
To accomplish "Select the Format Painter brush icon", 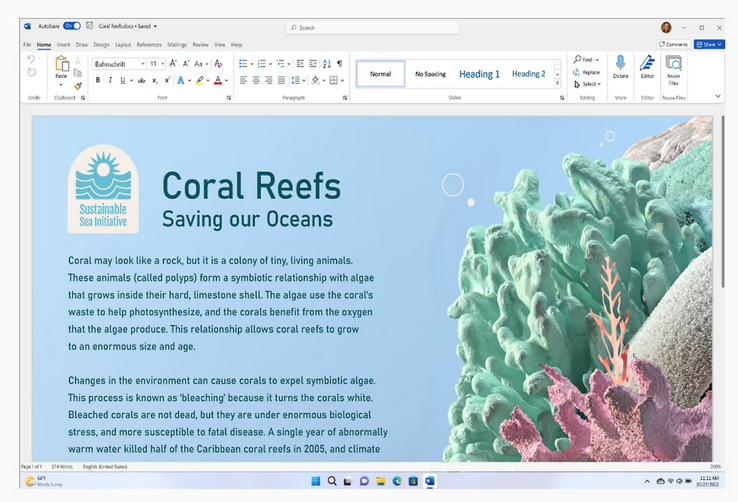I will 78,86.
